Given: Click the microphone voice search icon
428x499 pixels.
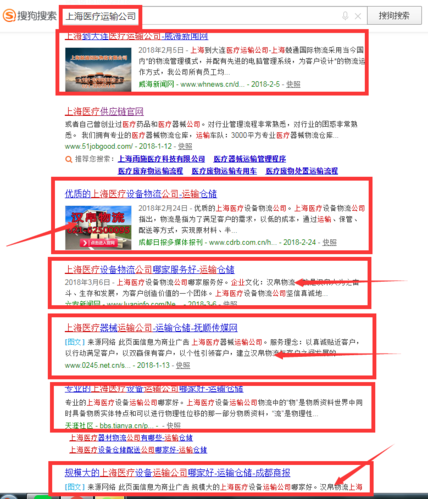Looking at the screenshot, I should tap(345, 16).
